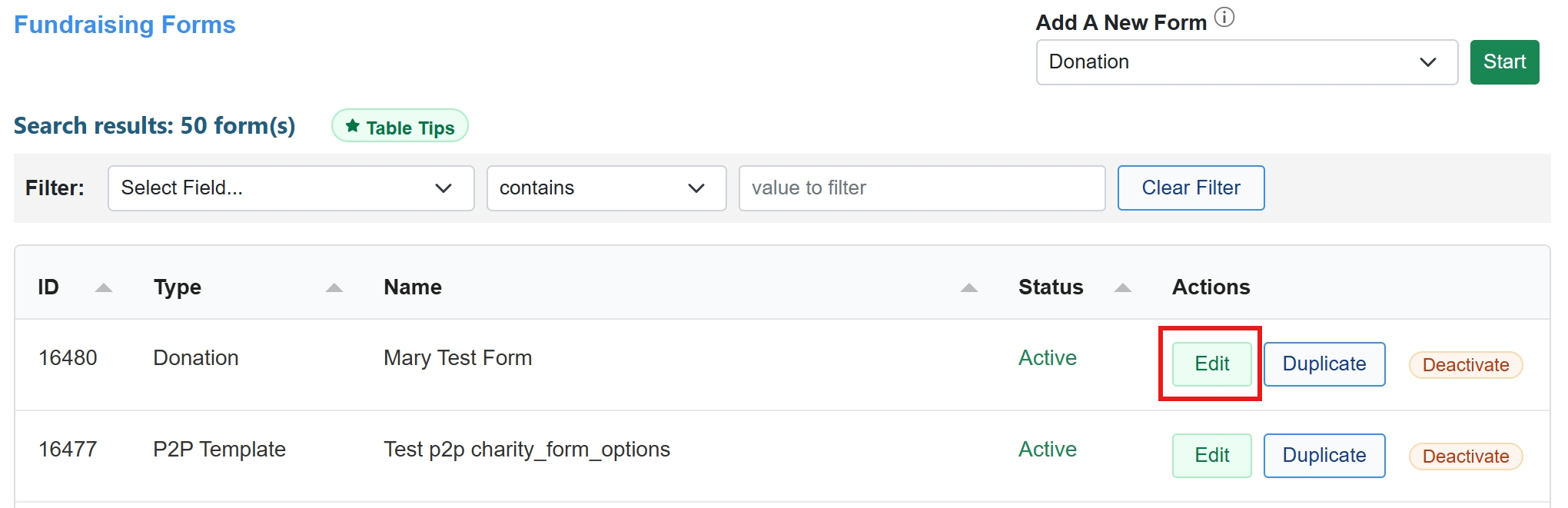The image size is (1568, 508).
Task: Duplicate the P2P Template form 16477
Action: click(1324, 456)
